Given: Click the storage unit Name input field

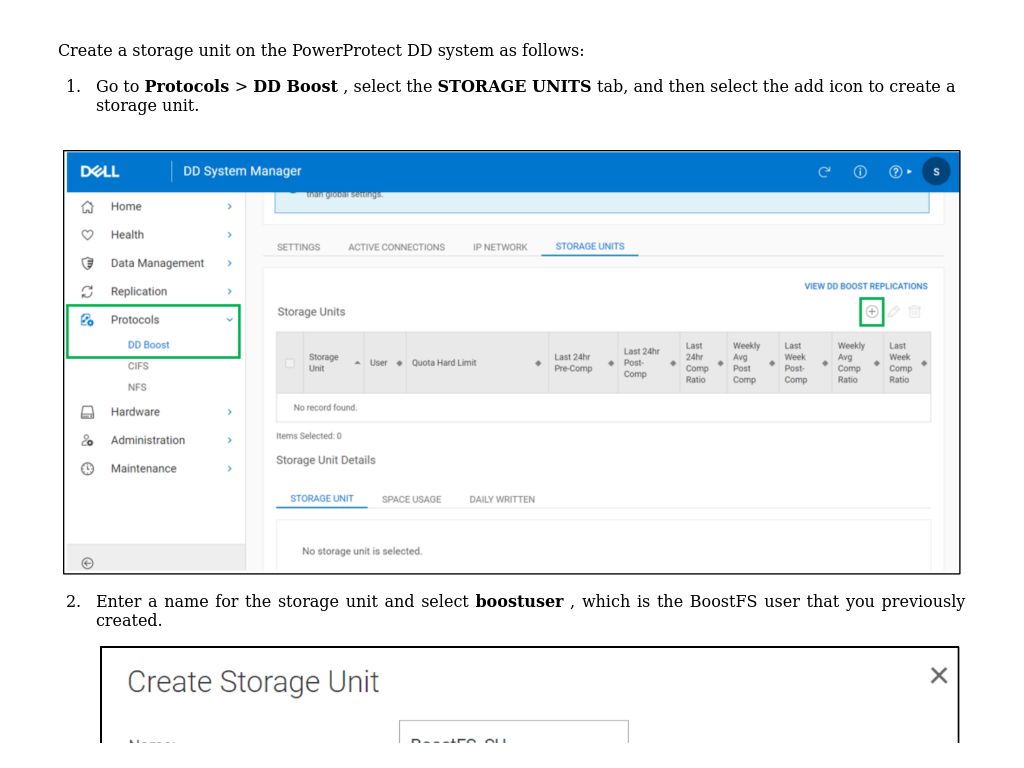Looking at the screenshot, I should [513, 733].
